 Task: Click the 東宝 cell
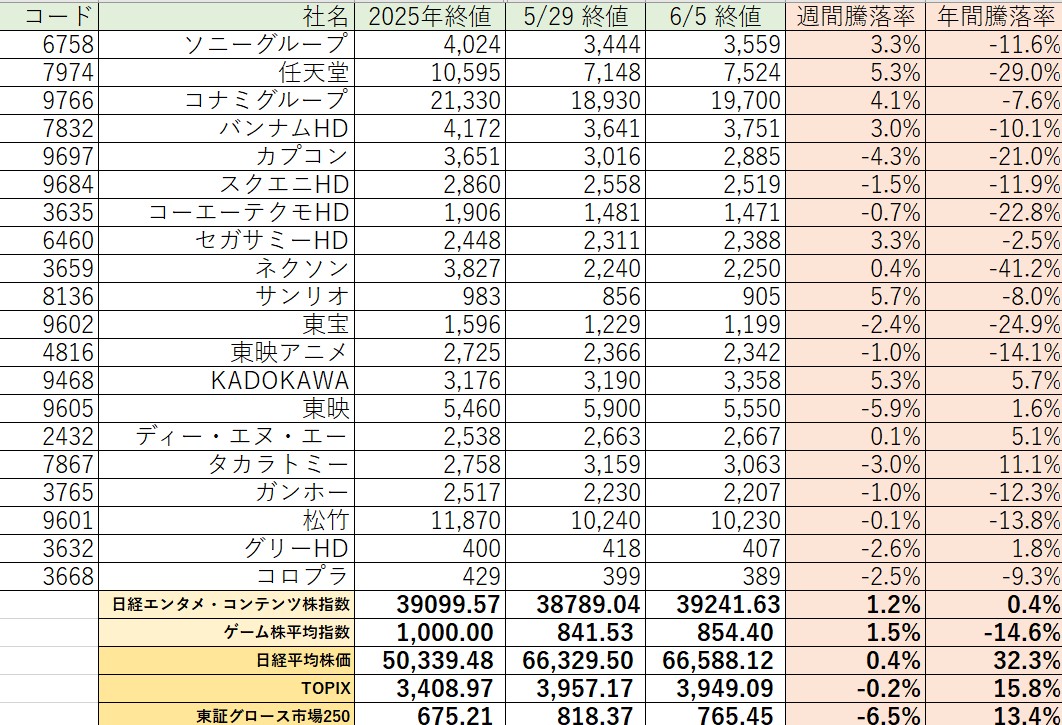[x=226, y=325]
